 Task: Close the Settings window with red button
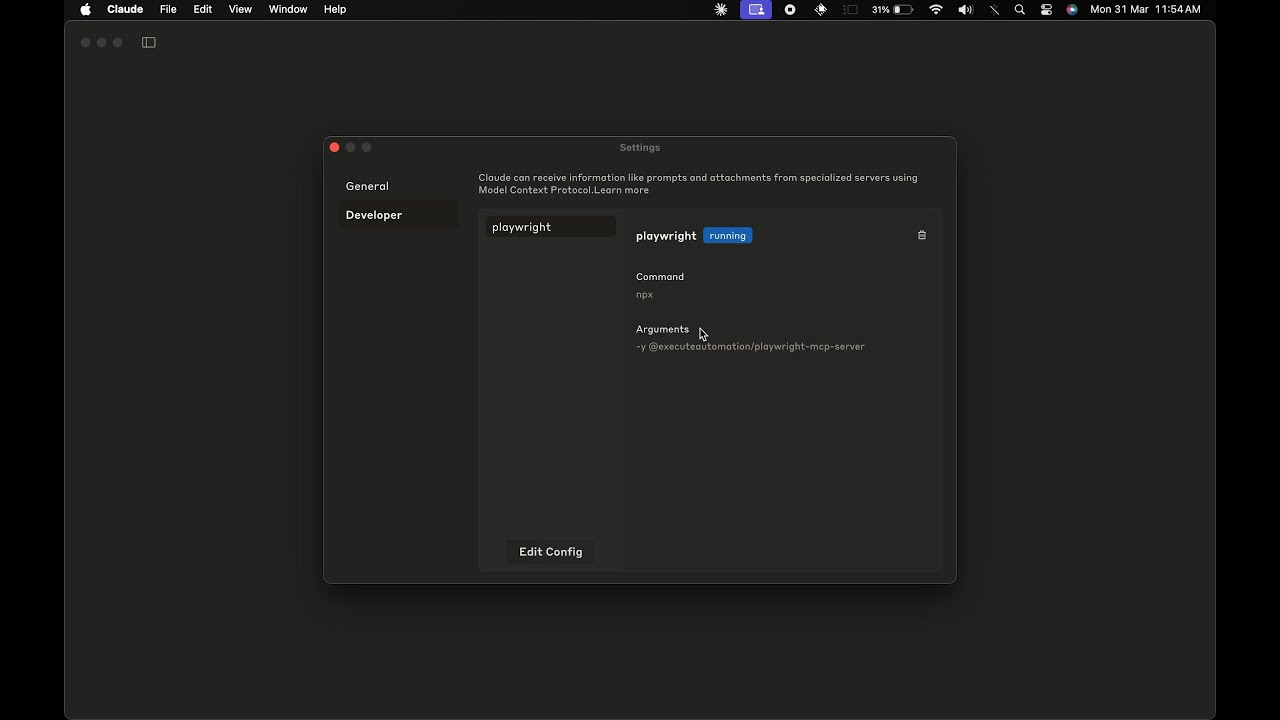coord(334,147)
